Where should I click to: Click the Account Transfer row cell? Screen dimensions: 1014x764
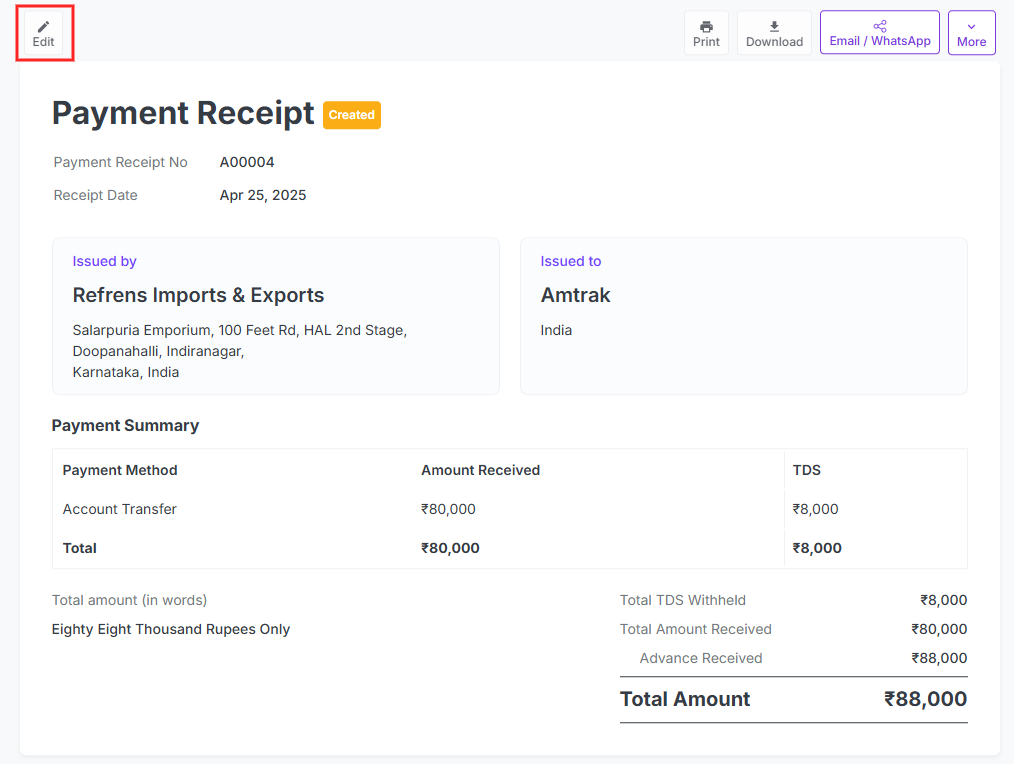pyautogui.click(x=120, y=509)
